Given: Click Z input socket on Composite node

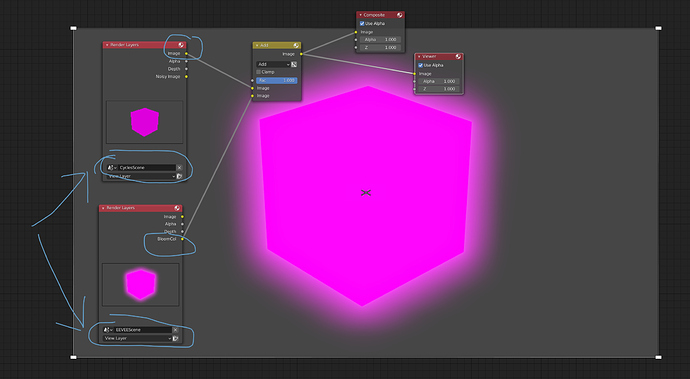Looking at the screenshot, I should 356,48.
